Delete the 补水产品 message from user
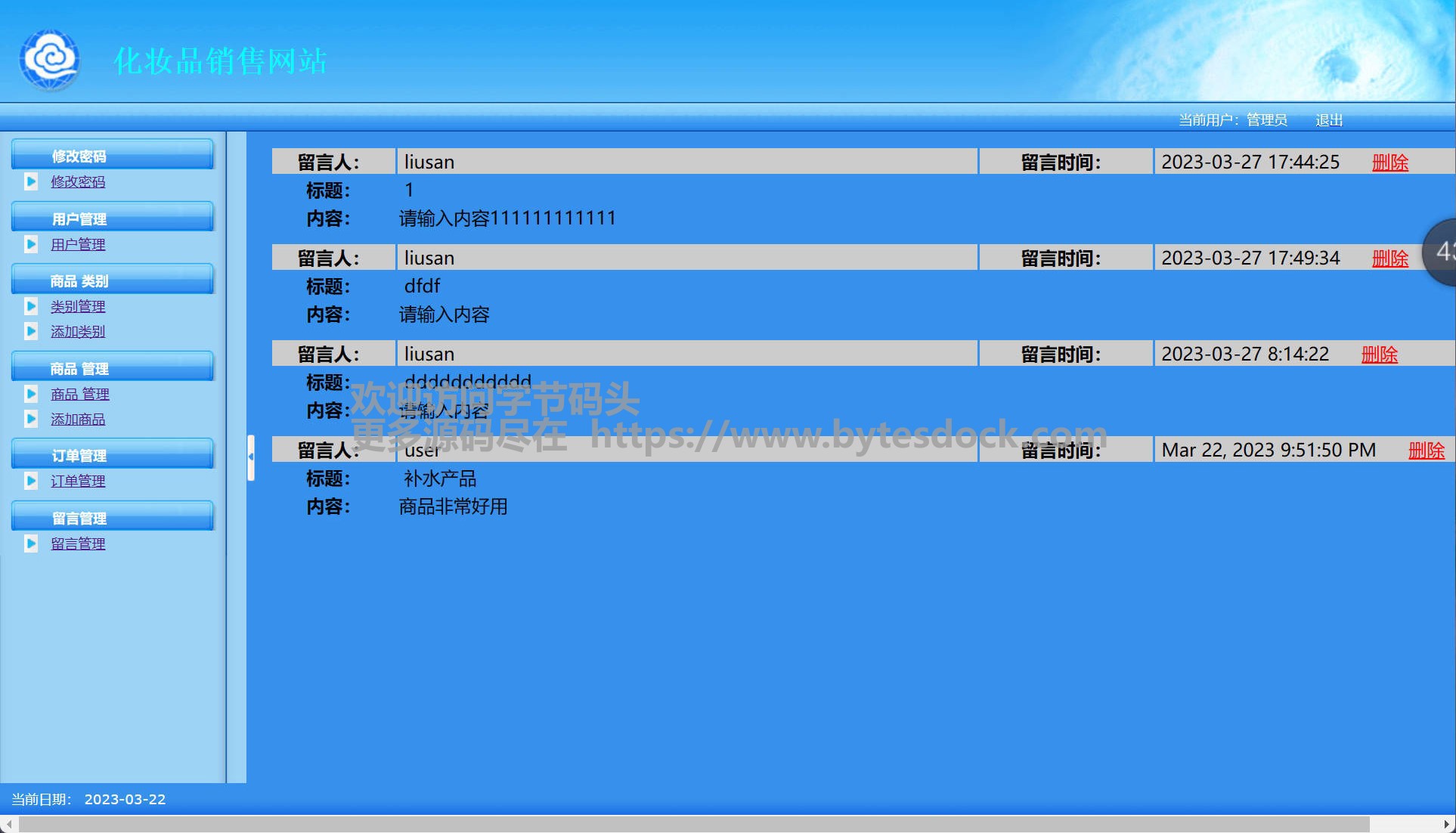Screen dimensions: 1456x833 tap(1426, 451)
